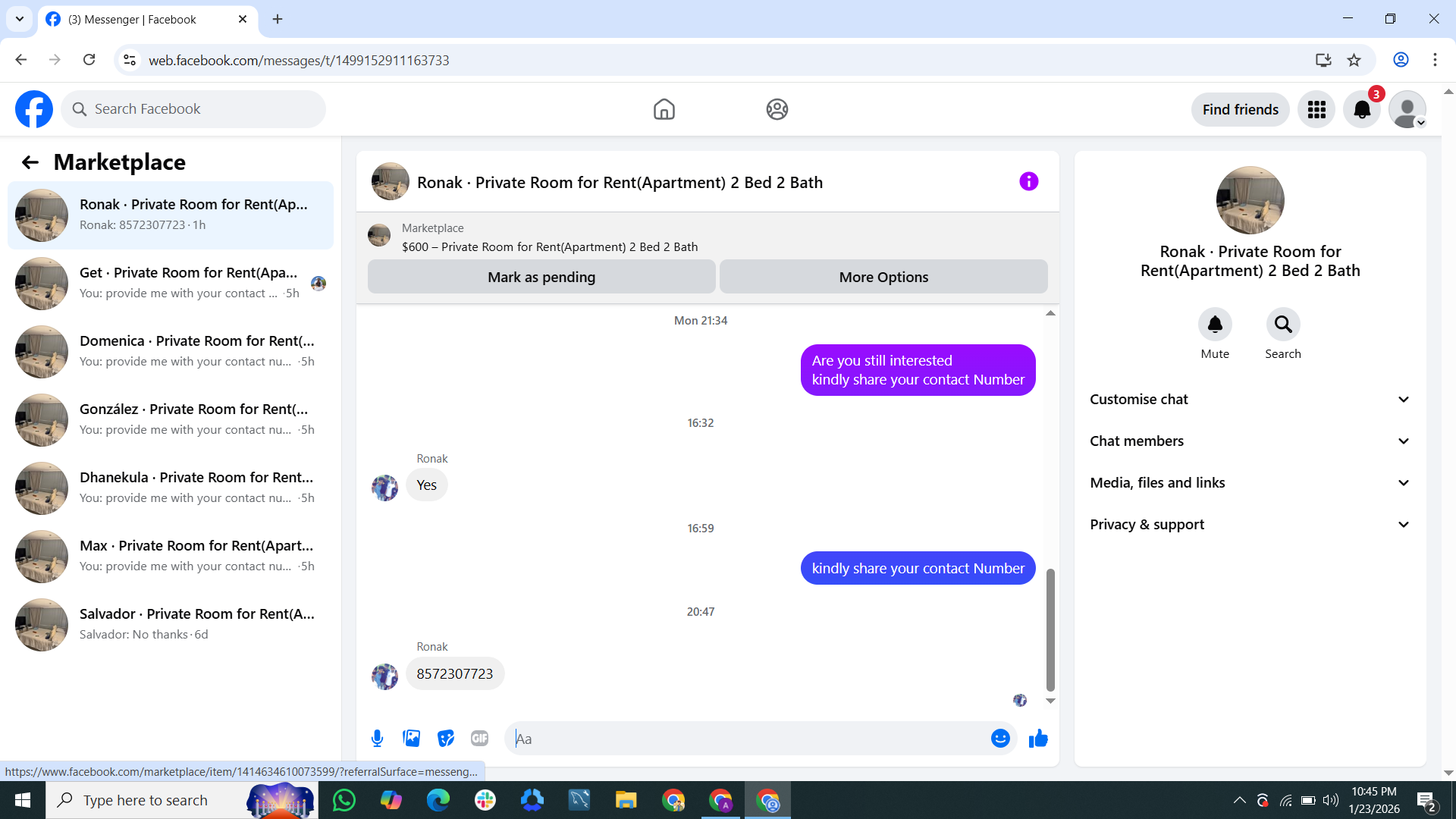This screenshot has width=1456, height=819.
Task: Send a thumbs-up like
Action: pyautogui.click(x=1038, y=739)
